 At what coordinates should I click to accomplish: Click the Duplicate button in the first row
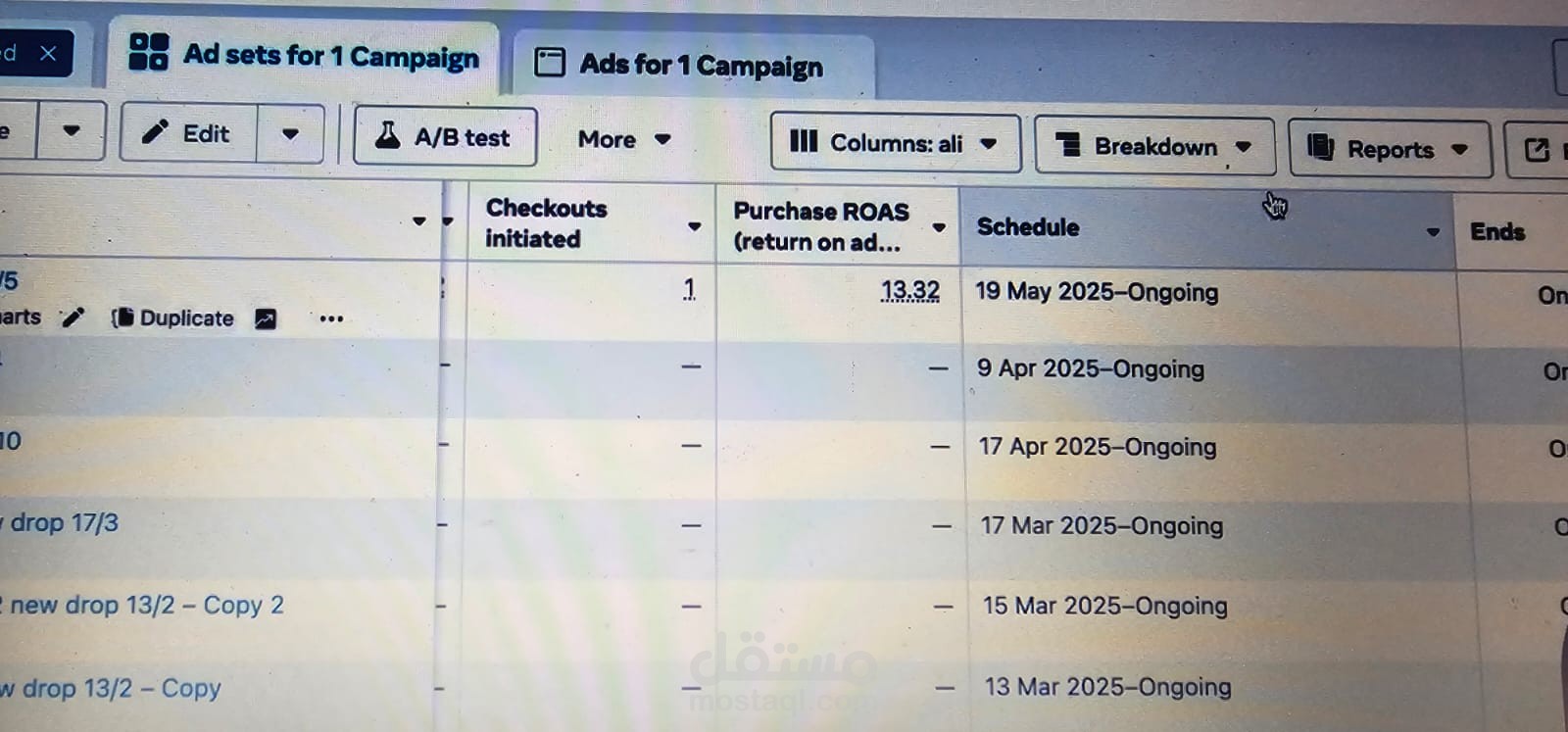point(175,318)
